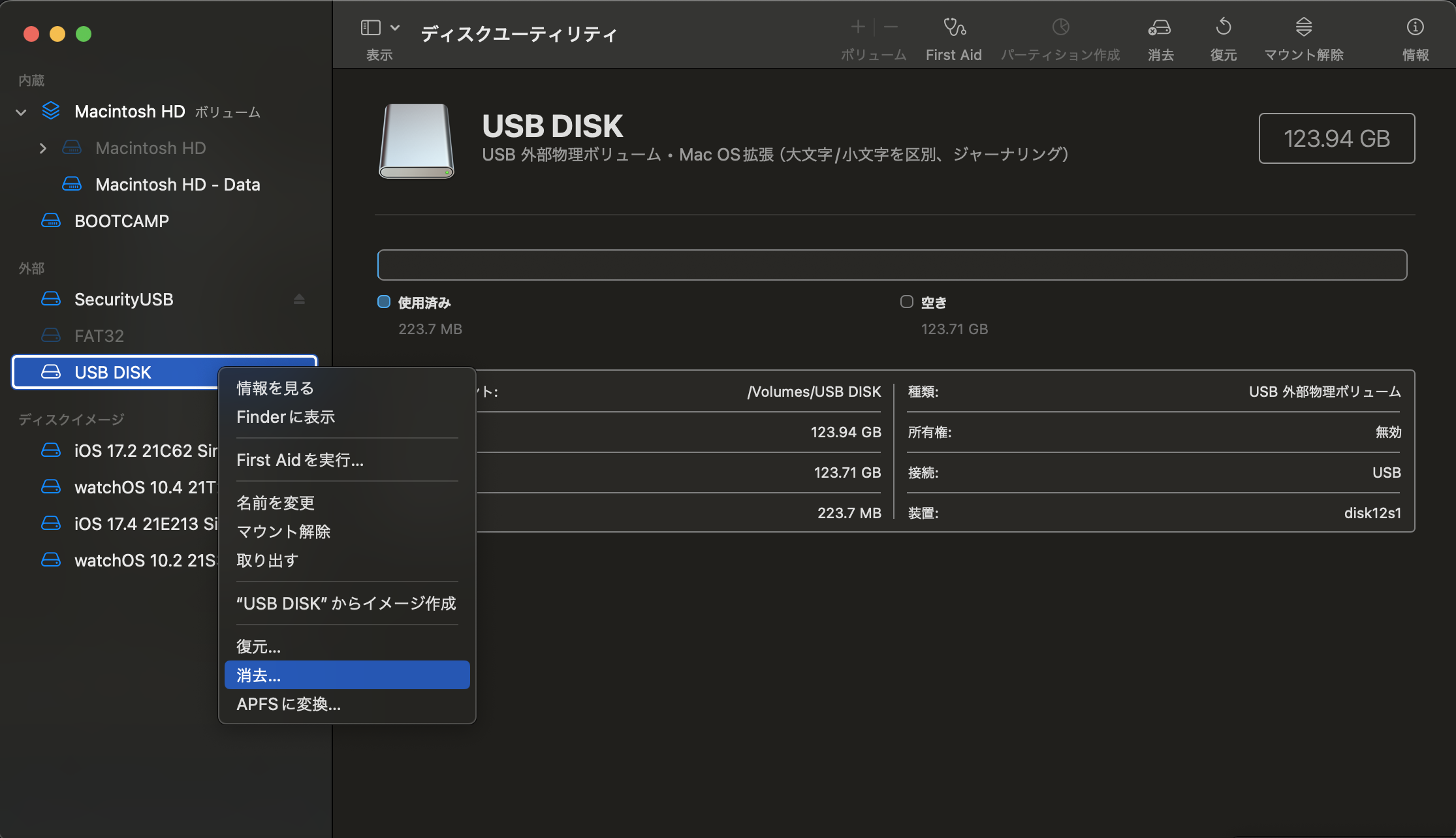Click the blue 使用済み usage legend swatch
Image resolution: width=1456 pixels, height=838 pixels.
384,302
